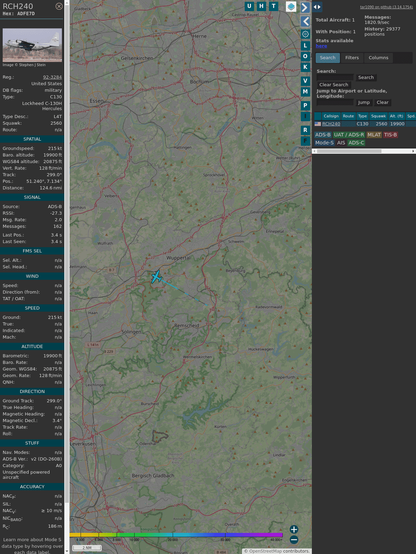Viewport: 416px width, 554px height.
Task: Click the H map toolbar button
Action: [262, 6]
